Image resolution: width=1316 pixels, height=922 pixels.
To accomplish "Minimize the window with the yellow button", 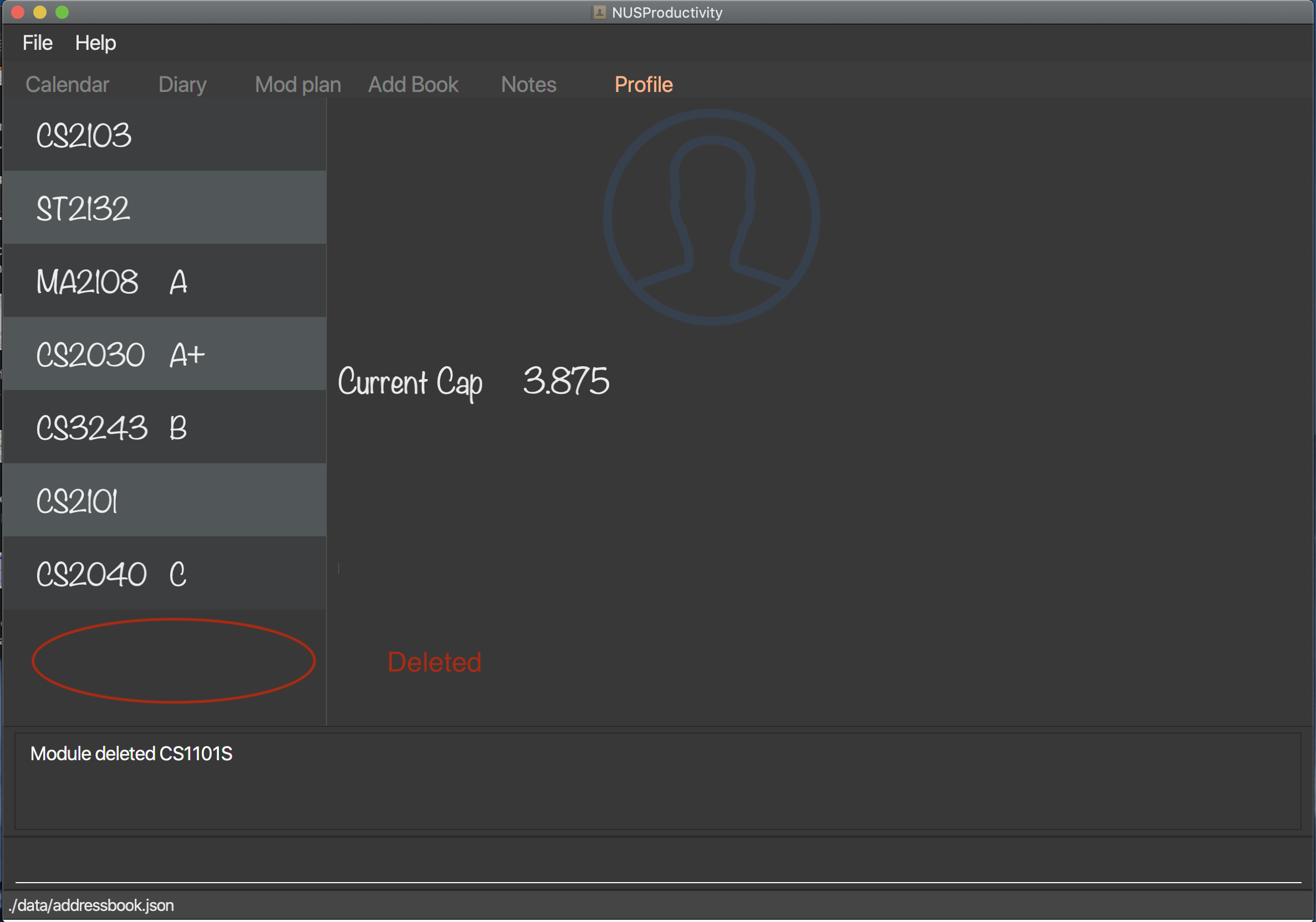I will pyautogui.click(x=40, y=12).
